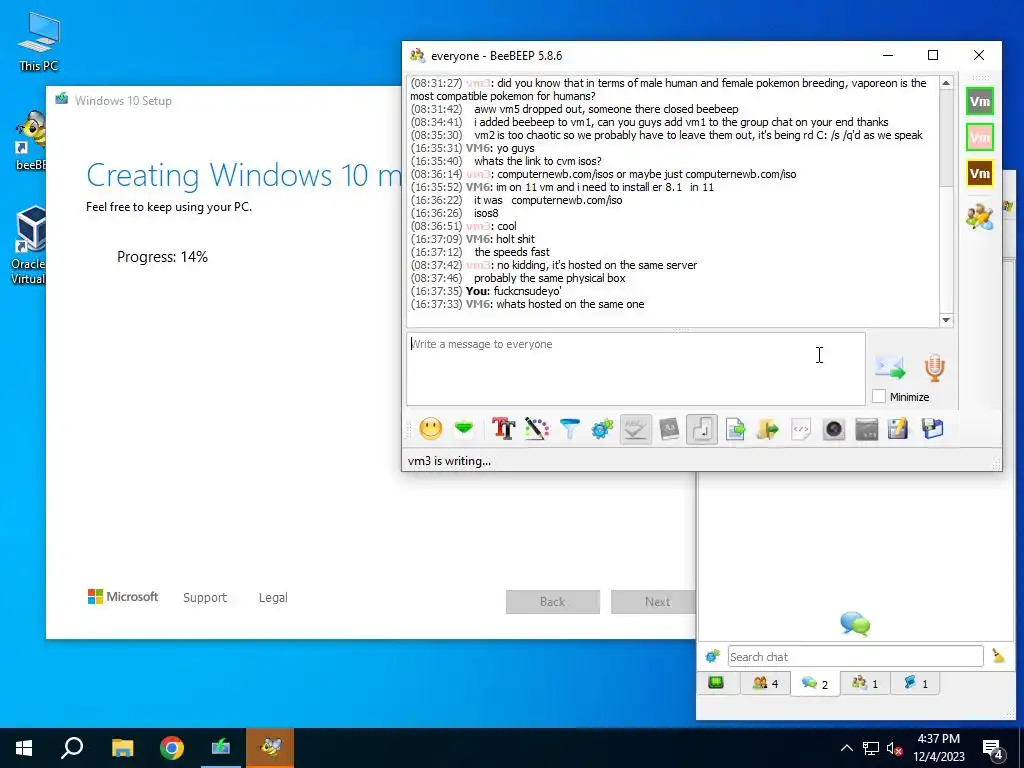Viewport: 1024px width, 768px height.
Task: Click inside the Search chat field
Action: pyautogui.click(x=855, y=656)
